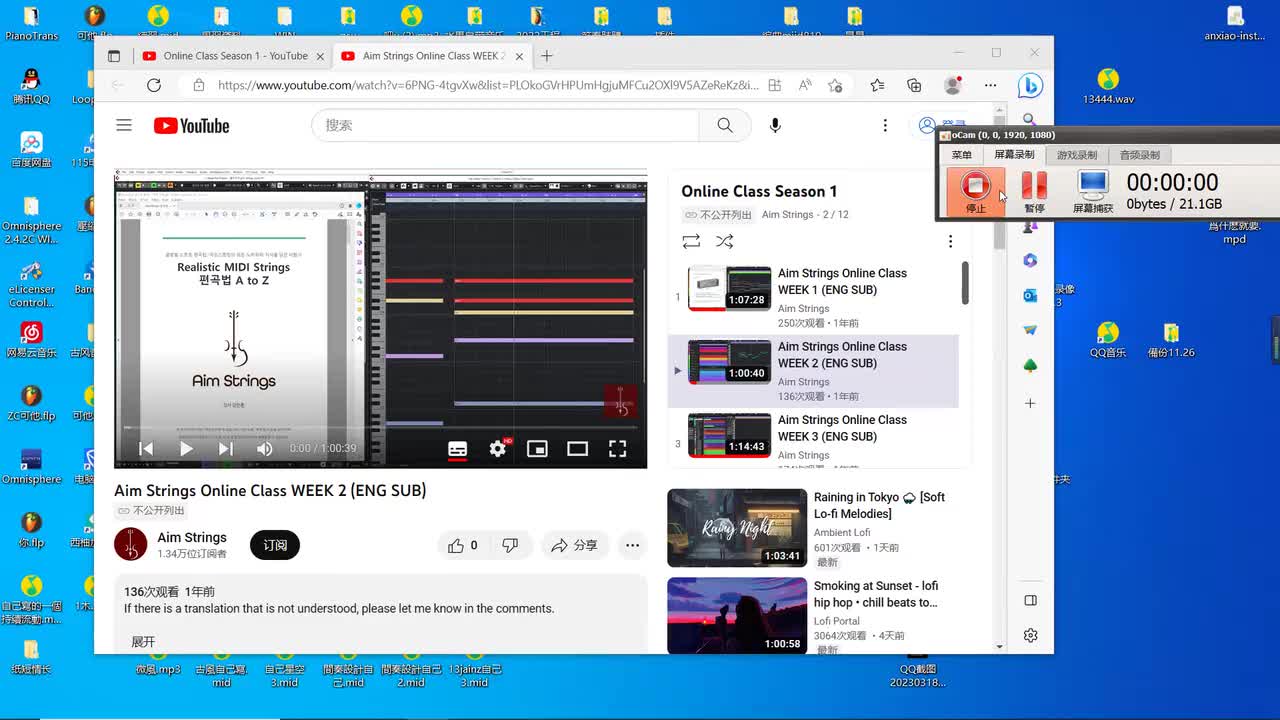Open Microsoft 365 in Edge sidebar

[x=1030, y=260]
